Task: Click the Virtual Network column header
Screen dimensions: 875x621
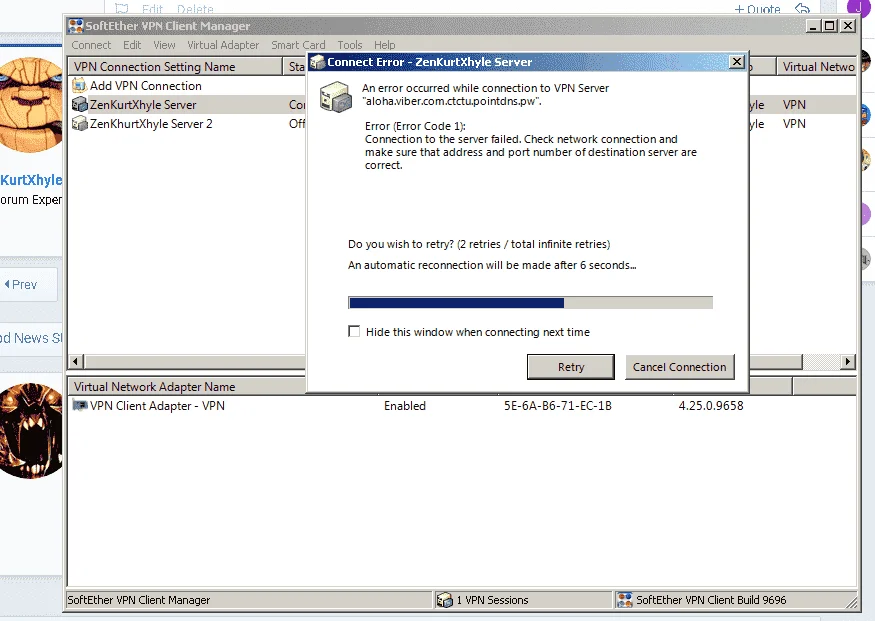Action: pos(816,66)
